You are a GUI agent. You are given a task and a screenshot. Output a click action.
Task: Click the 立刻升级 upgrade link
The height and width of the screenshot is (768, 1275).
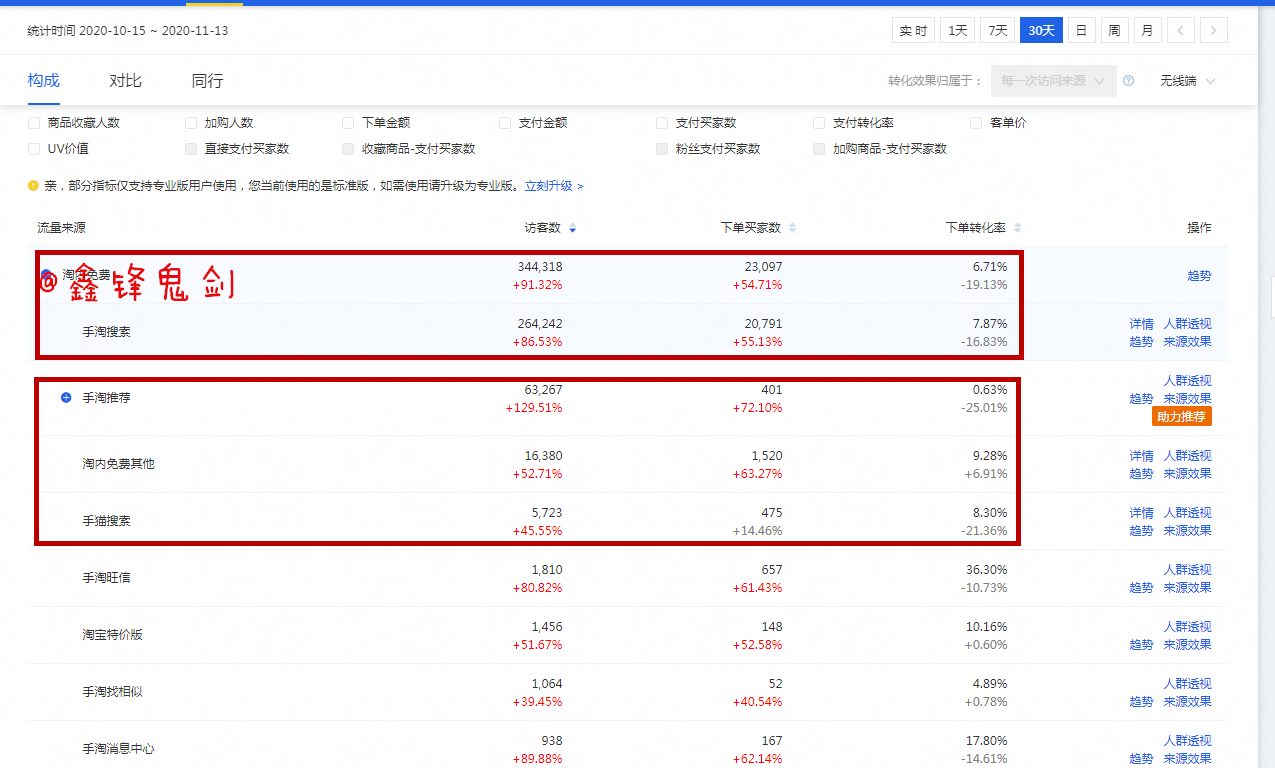pos(553,186)
